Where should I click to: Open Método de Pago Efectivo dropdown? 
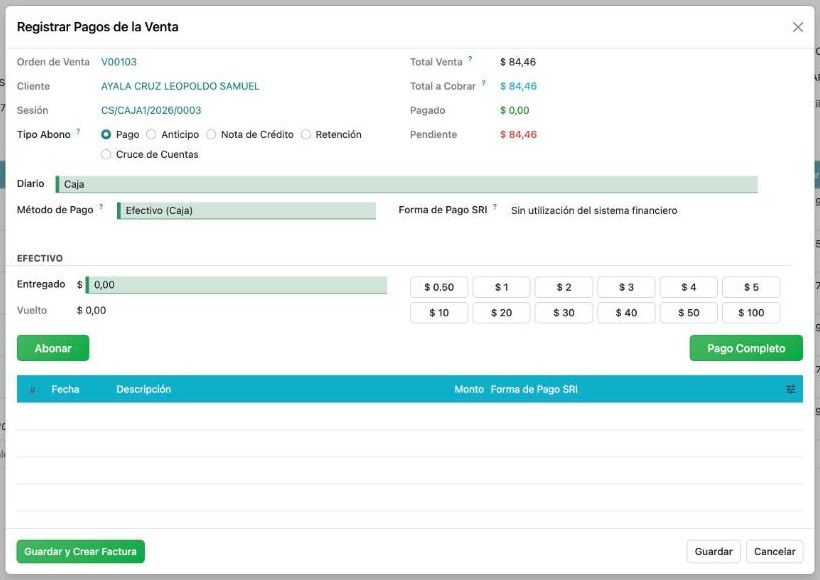click(x=246, y=211)
